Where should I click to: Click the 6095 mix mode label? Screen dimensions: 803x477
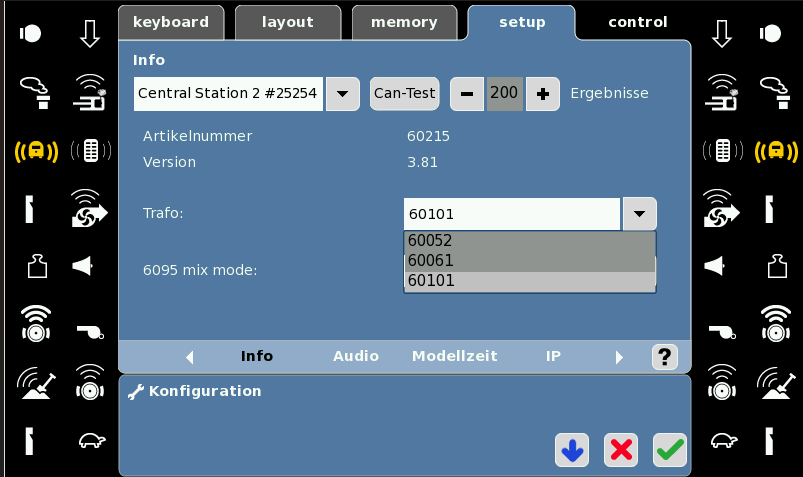[x=200, y=270]
